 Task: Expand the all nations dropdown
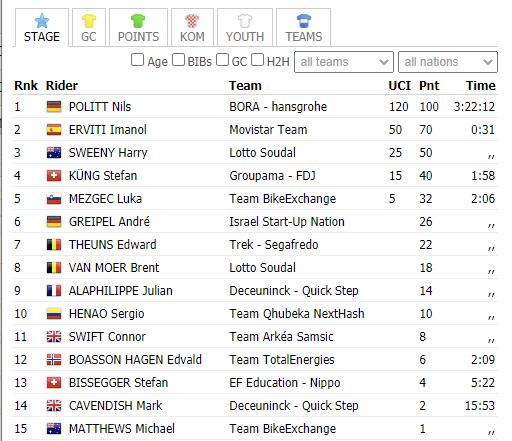(x=448, y=62)
